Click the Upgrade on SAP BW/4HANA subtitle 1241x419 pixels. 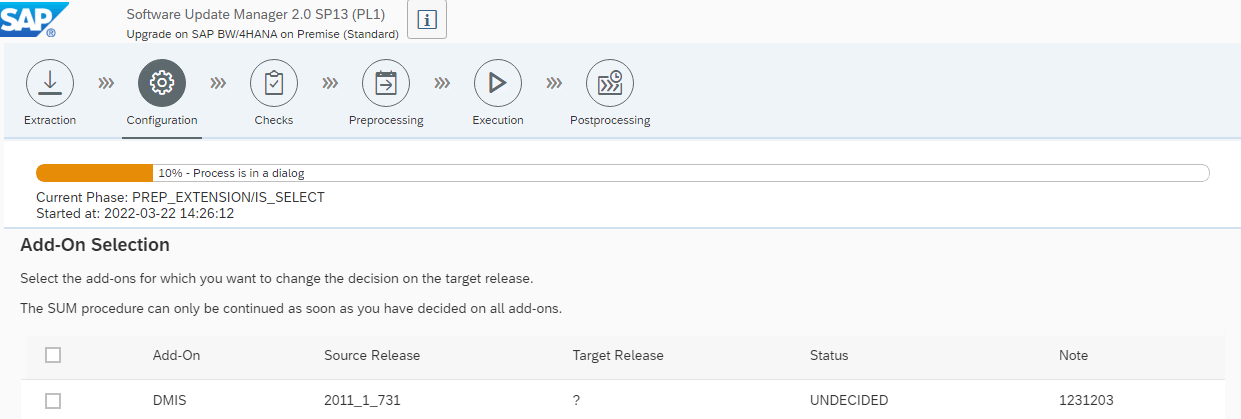[x=263, y=33]
